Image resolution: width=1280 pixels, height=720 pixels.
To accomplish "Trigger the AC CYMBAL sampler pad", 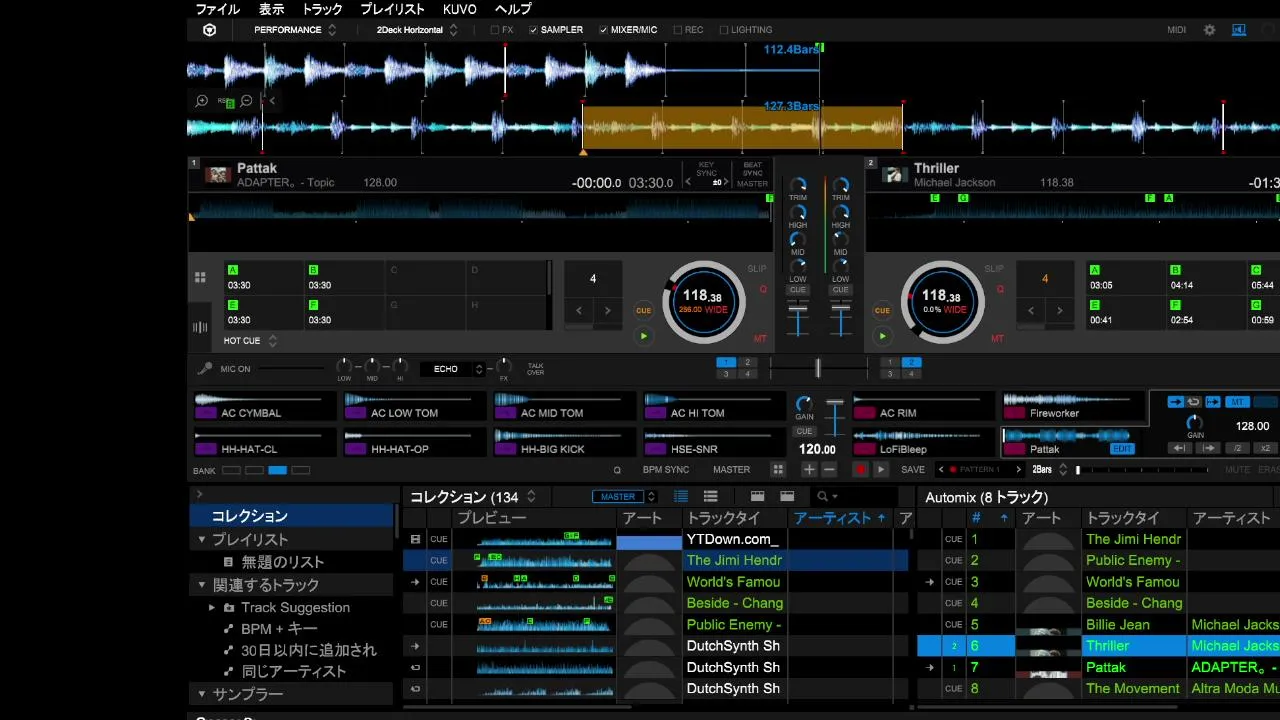I will point(265,407).
